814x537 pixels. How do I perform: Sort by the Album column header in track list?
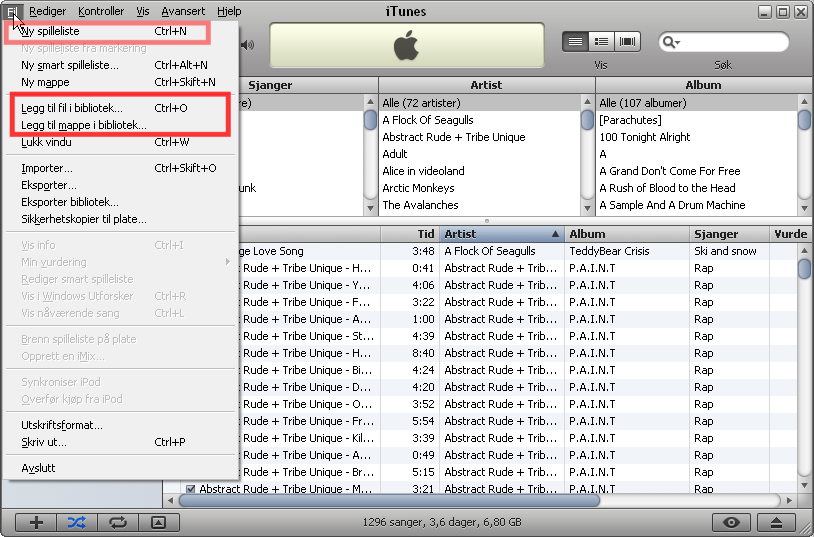627,234
